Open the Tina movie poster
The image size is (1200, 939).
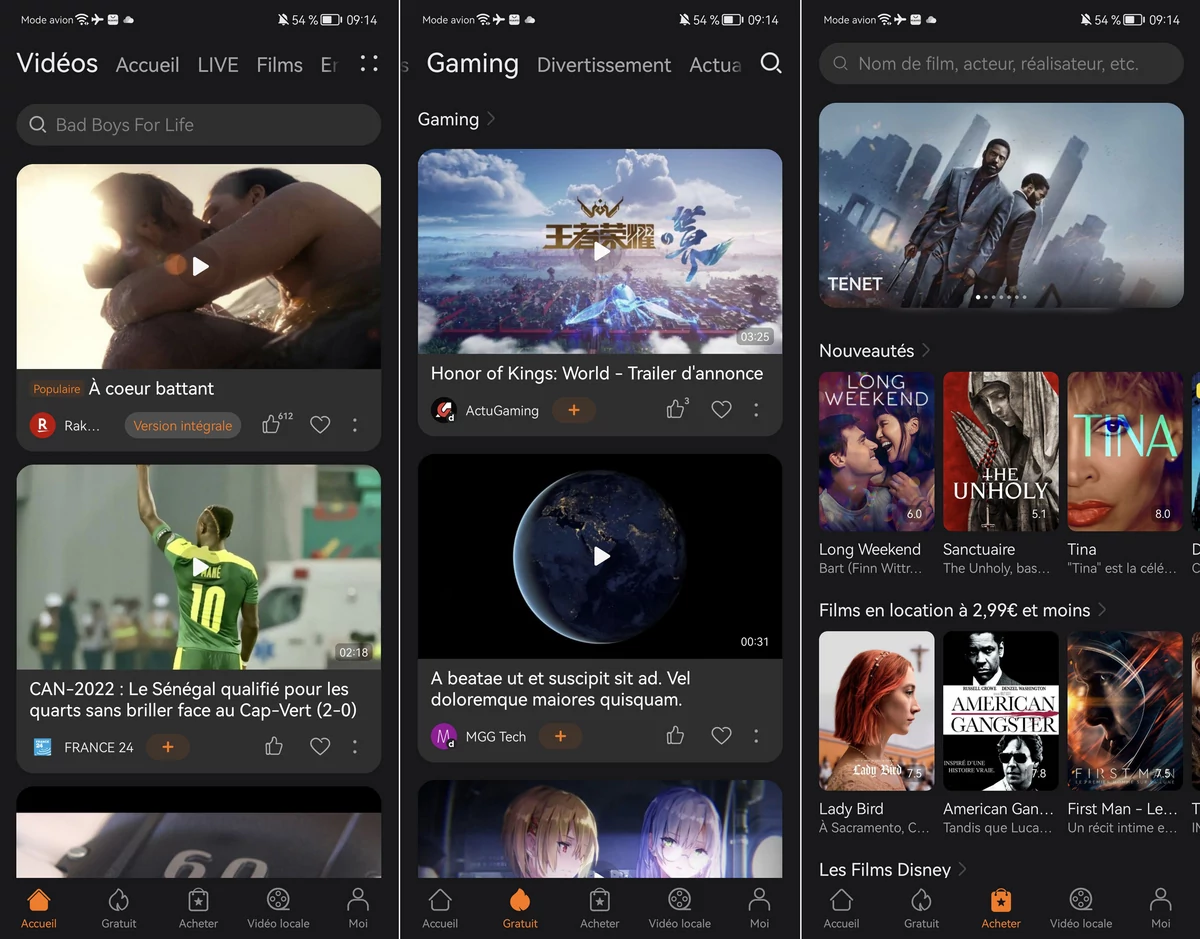coord(1125,451)
